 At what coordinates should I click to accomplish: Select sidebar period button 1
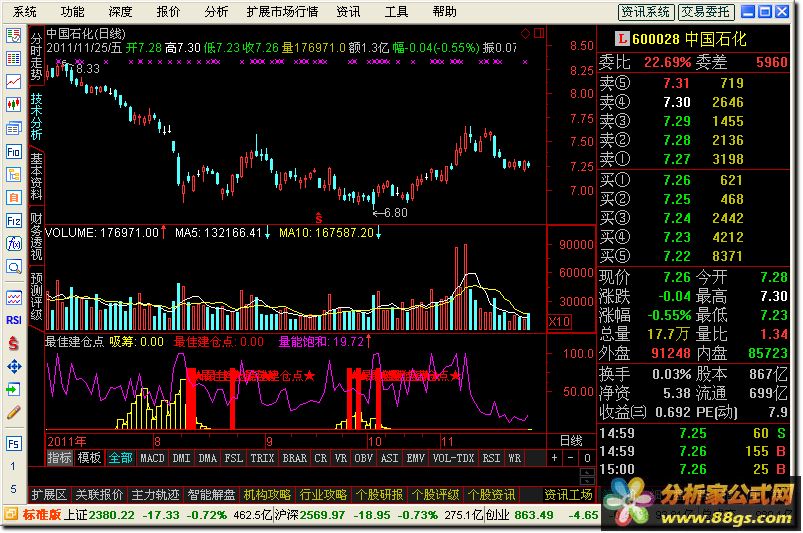pos(13,466)
